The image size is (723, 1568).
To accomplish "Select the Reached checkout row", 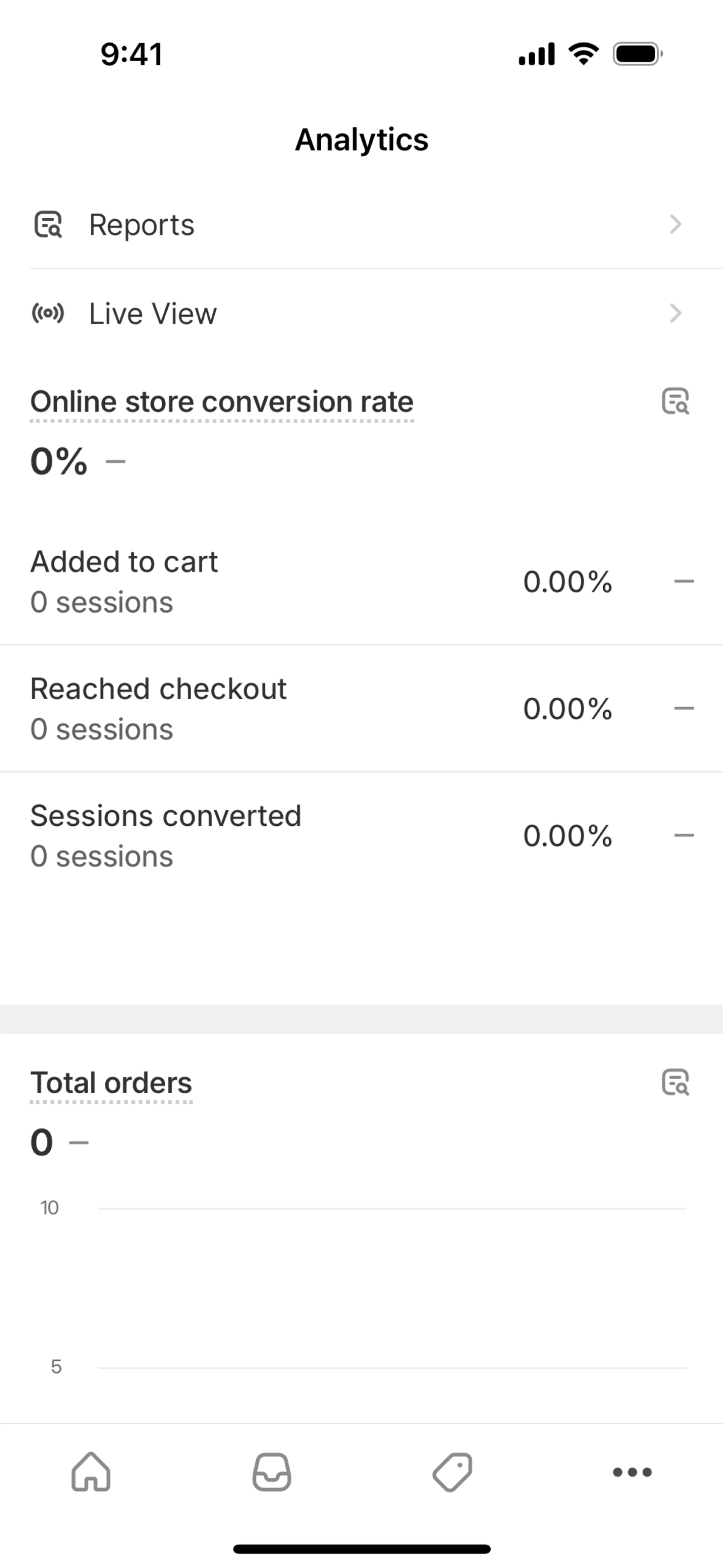I will [361, 709].
